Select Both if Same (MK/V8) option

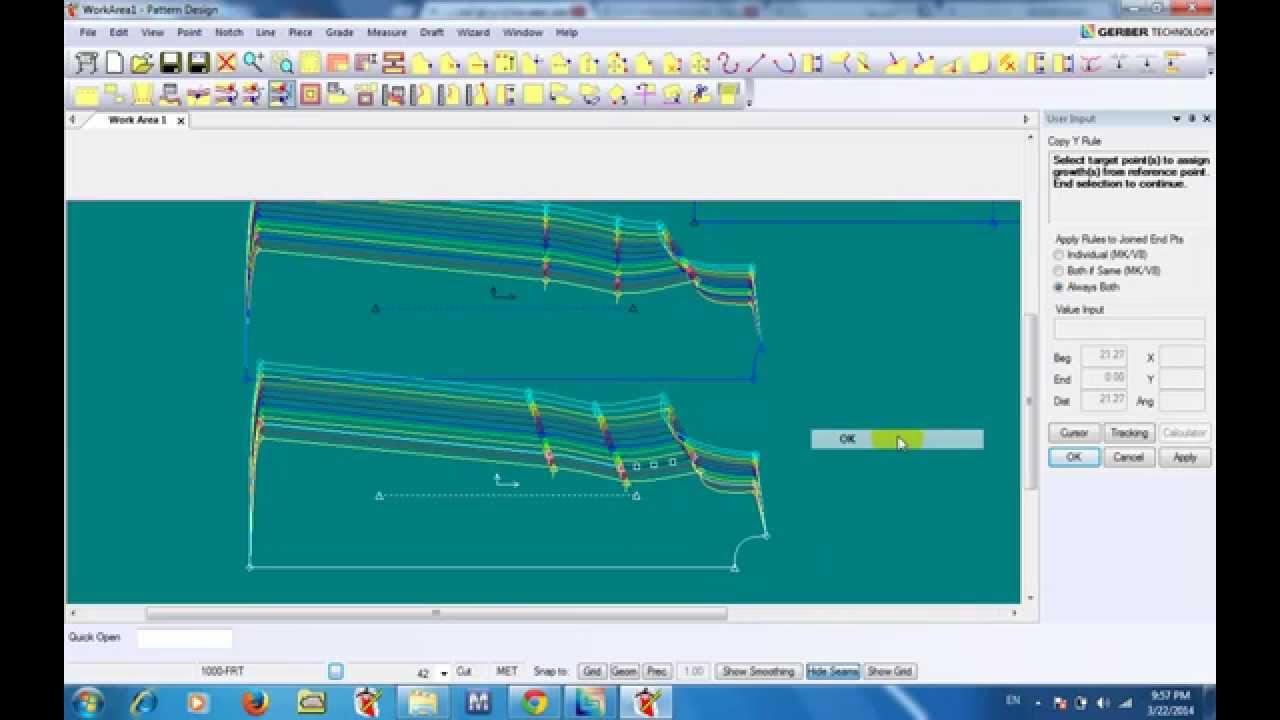coord(1058,271)
